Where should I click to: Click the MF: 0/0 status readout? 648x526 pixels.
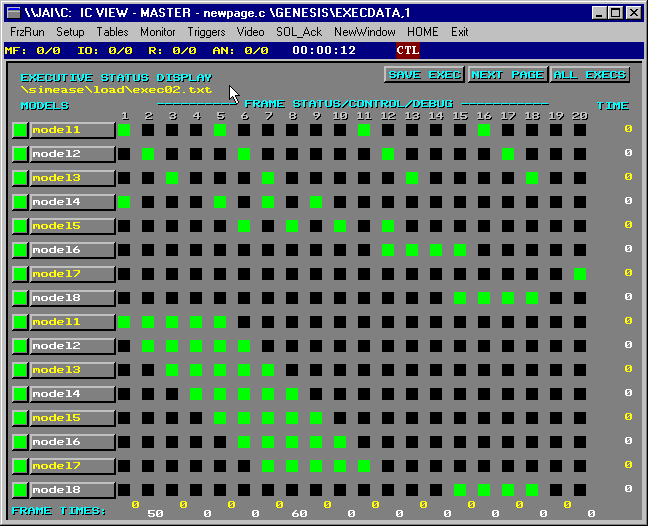coord(32,50)
